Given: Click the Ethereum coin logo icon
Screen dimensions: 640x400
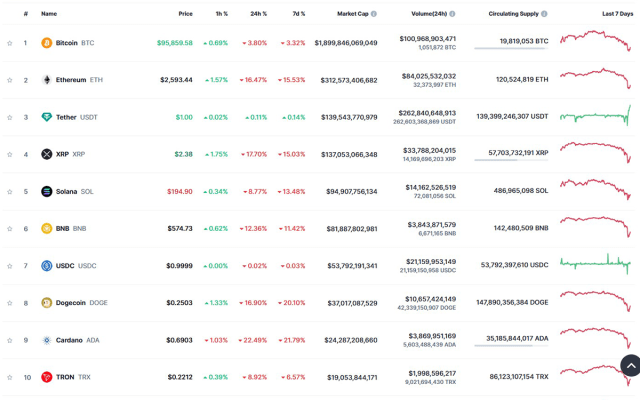Looking at the screenshot, I should pos(46,80).
